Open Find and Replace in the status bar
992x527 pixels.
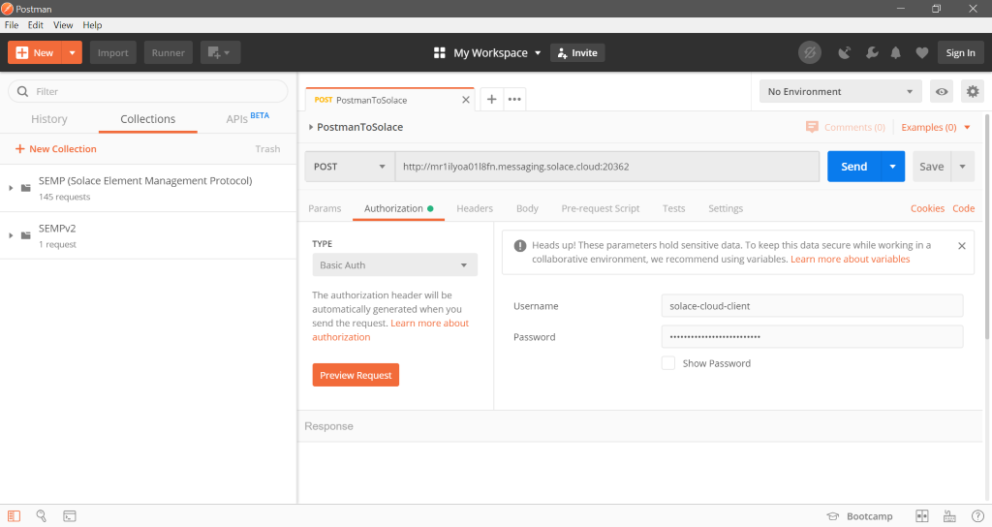tap(41, 516)
